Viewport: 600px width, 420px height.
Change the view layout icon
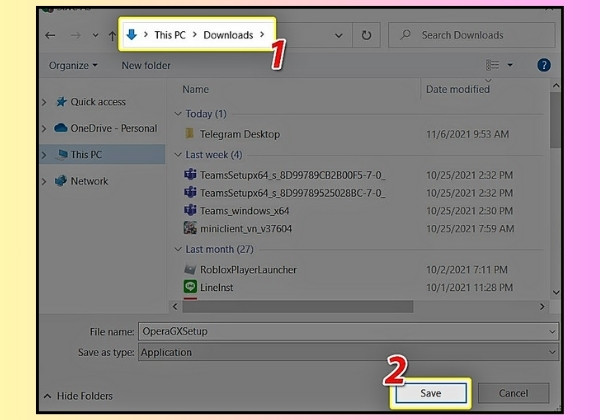492,65
